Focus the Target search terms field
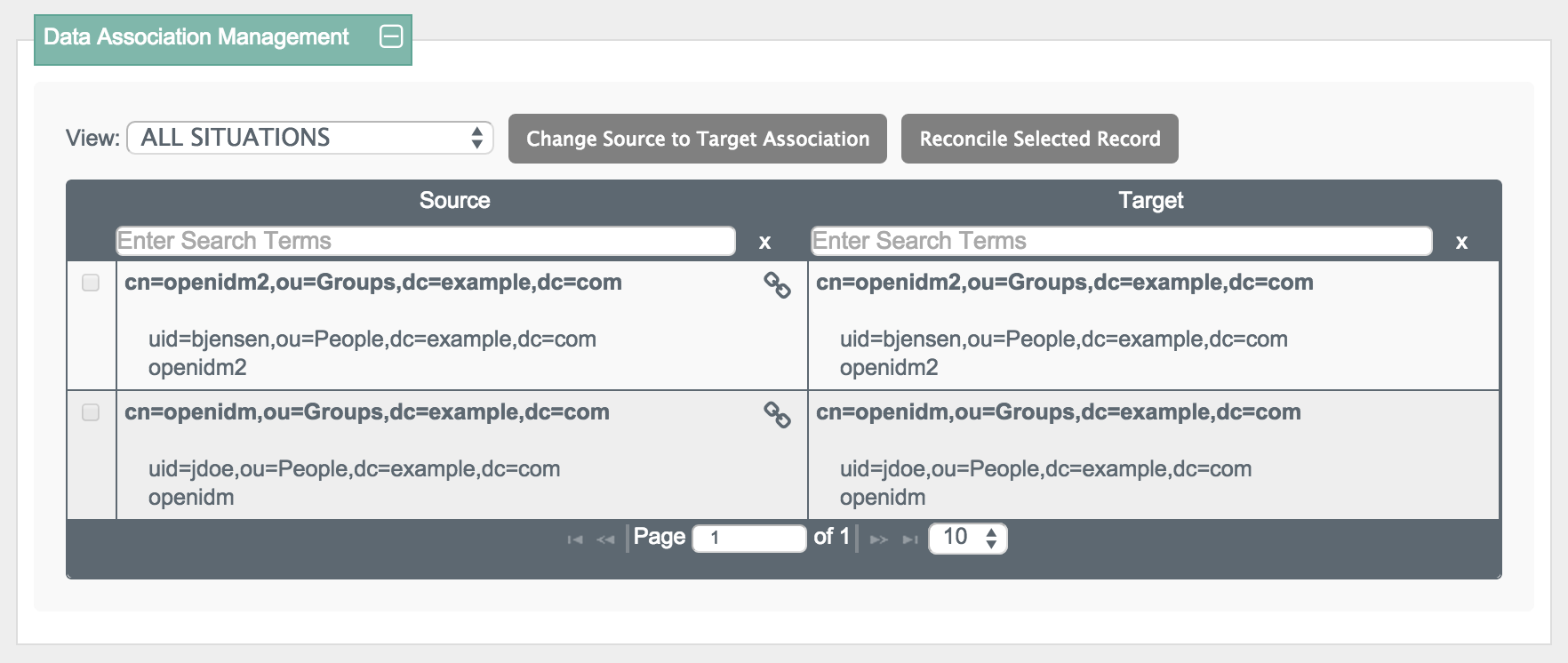 (x=1122, y=241)
